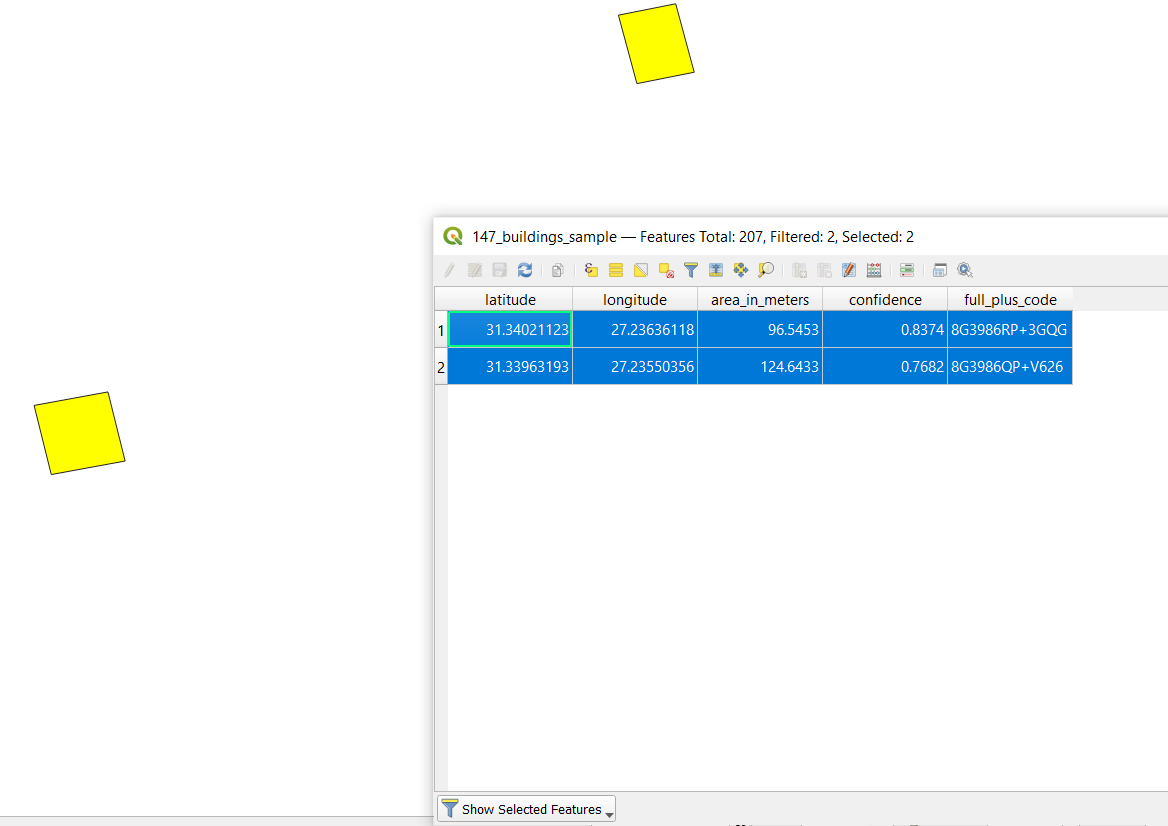The width and height of the screenshot is (1168, 826).
Task: Select features using an expression
Action: tap(591, 270)
